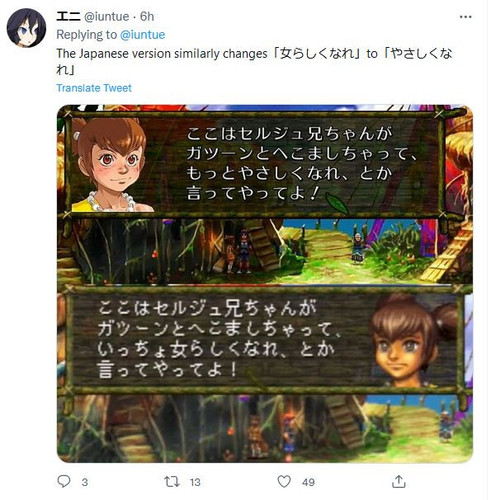Open the @iuntue handle beside the display name
The height and width of the screenshot is (500, 491).
pos(106,16)
